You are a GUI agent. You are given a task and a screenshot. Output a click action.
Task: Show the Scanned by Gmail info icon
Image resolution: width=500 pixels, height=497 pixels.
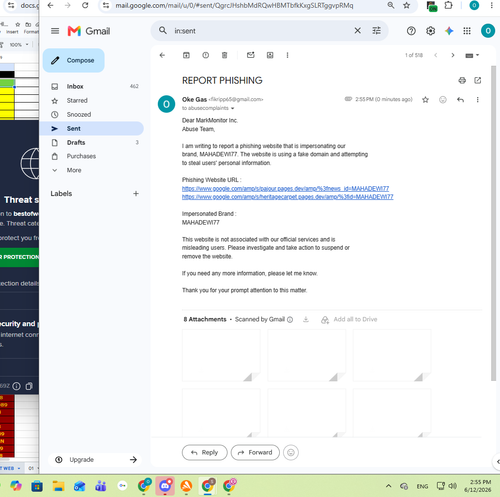(290, 320)
